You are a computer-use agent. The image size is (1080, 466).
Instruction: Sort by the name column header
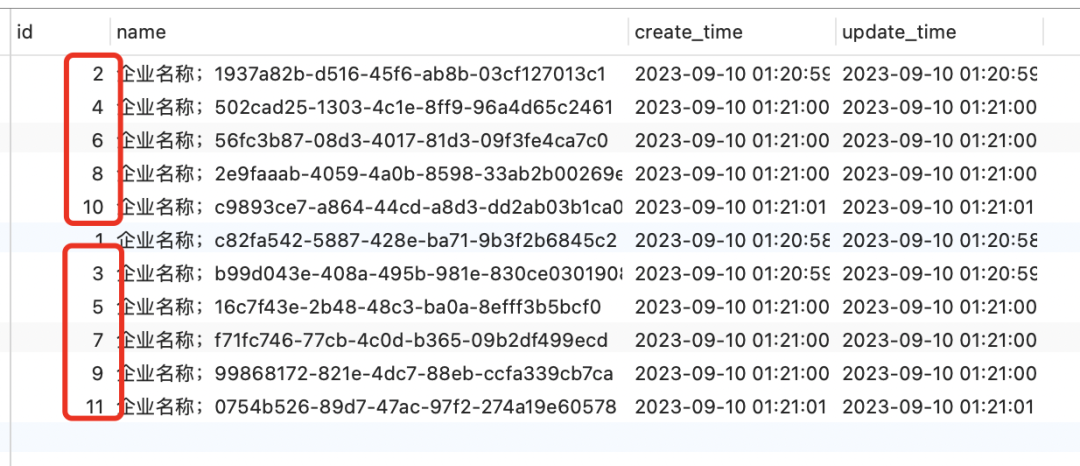(x=141, y=32)
